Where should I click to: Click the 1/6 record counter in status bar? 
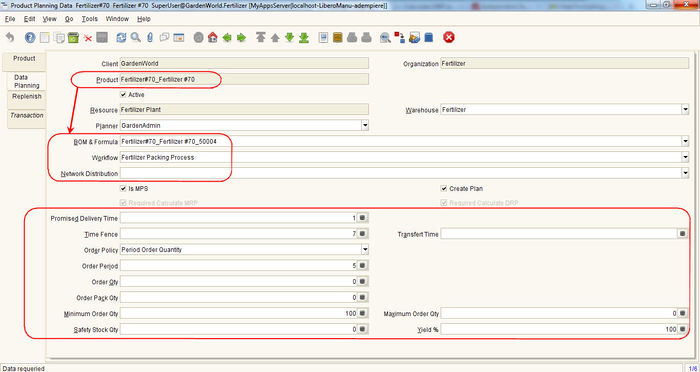[x=692, y=368]
